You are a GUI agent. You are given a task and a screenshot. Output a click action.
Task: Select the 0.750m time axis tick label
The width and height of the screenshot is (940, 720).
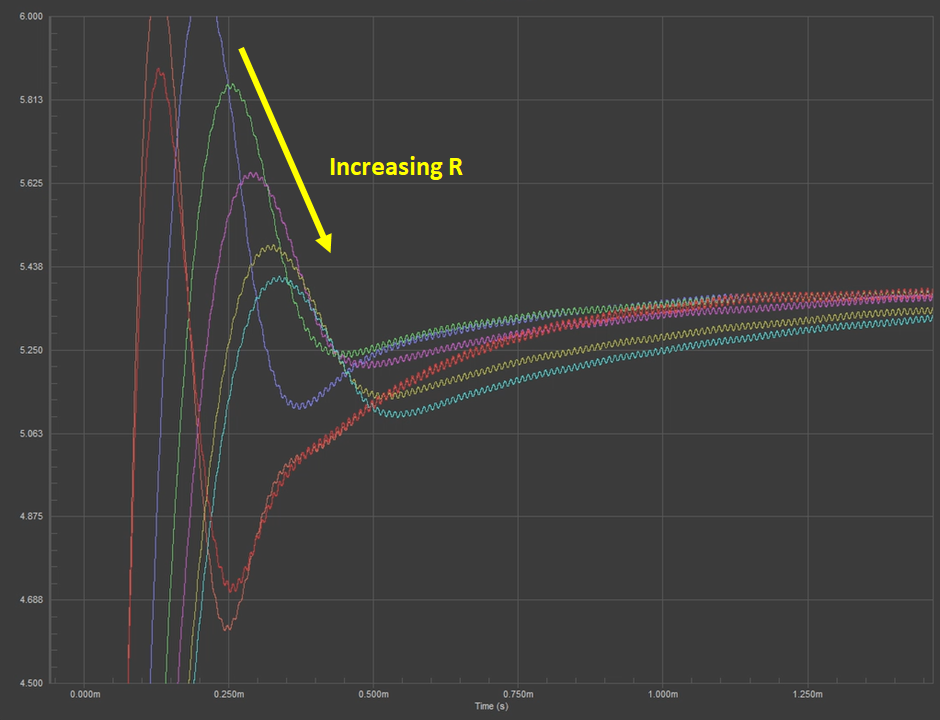(518, 694)
